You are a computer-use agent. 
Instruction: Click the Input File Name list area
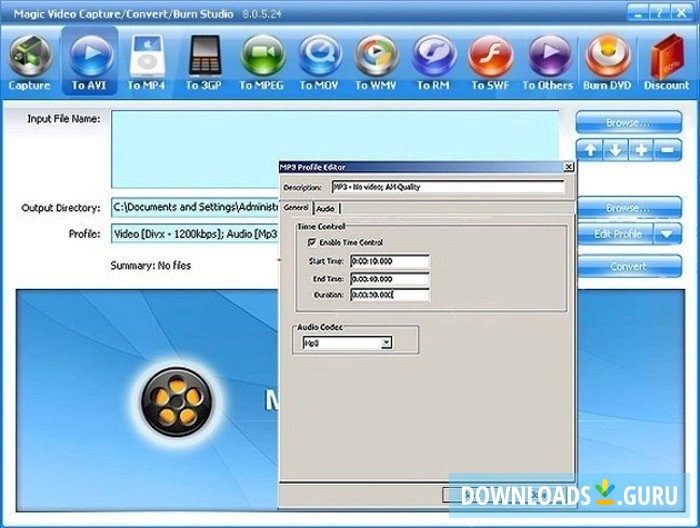(x=335, y=149)
